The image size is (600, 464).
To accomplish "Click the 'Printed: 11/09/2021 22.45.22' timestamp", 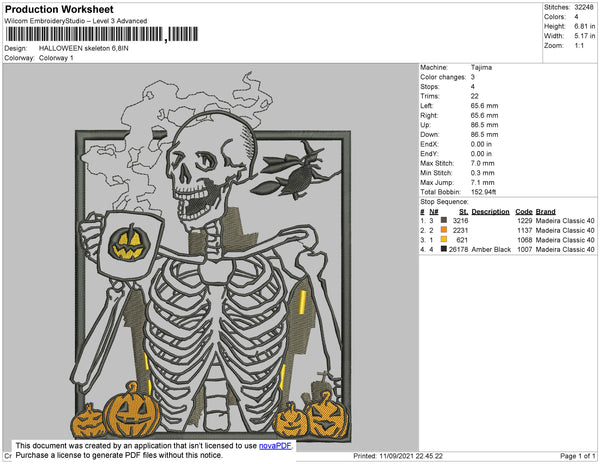I will coord(398,456).
